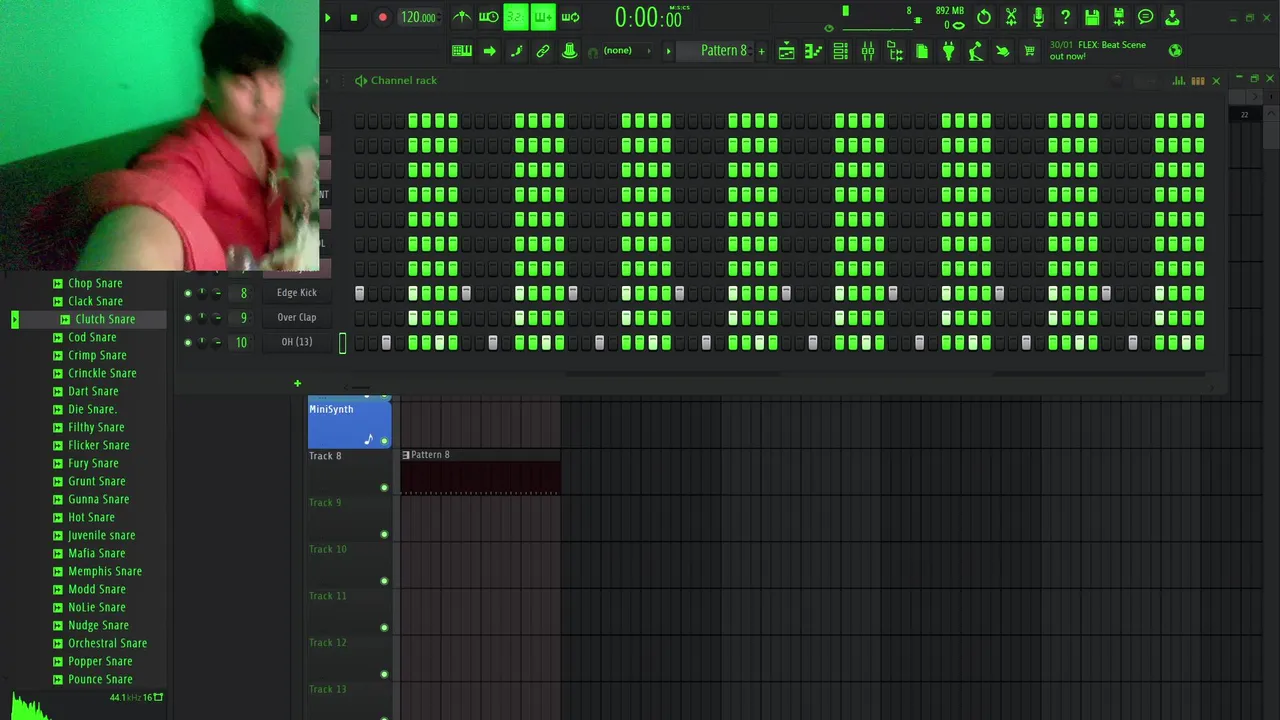Stop playback with the stop button
Image resolution: width=1280 pixels, height=720 pixels.
tap(353, 17)
